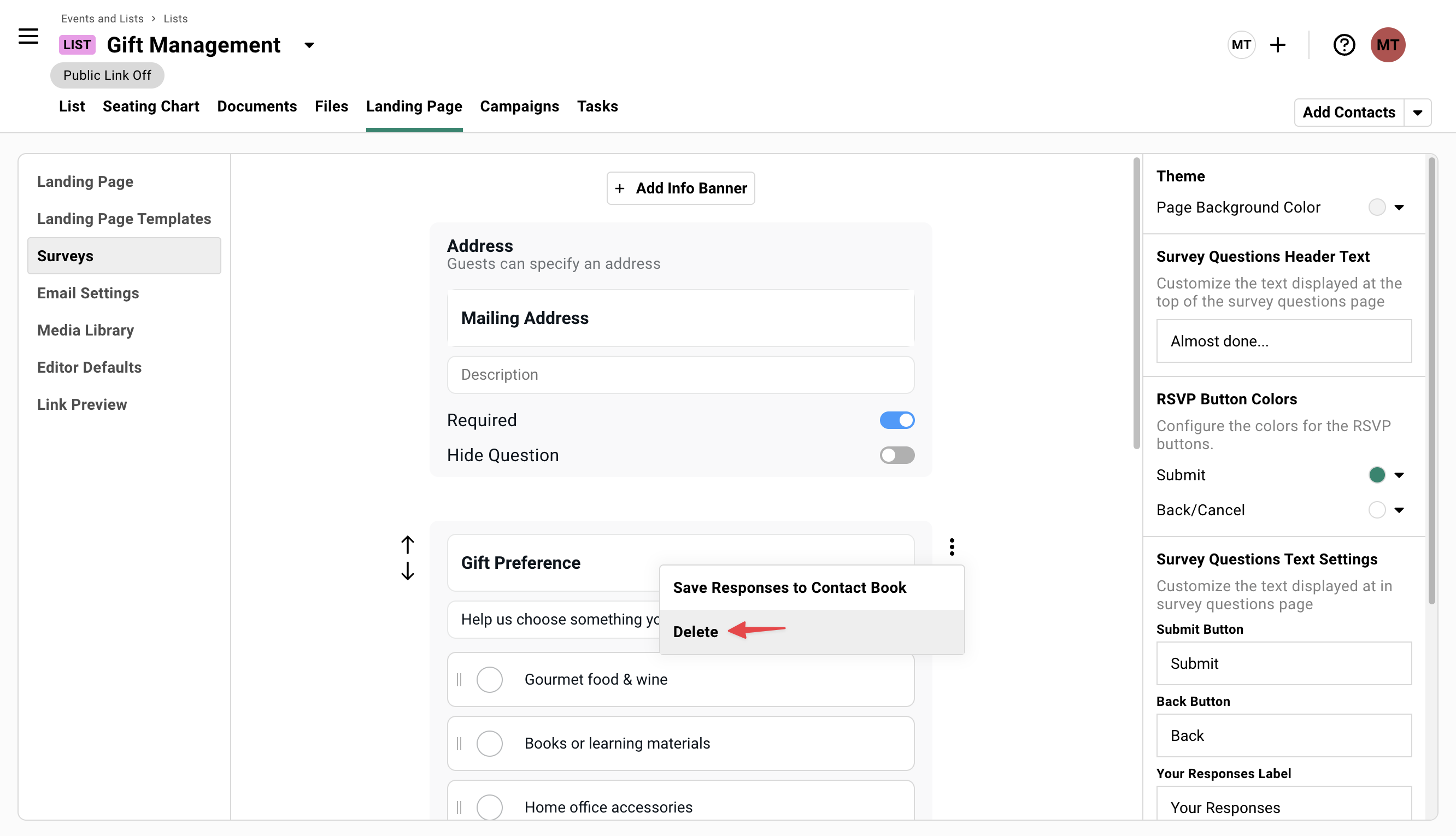Open the Page Background Color dropdown

pos(1400,207)
